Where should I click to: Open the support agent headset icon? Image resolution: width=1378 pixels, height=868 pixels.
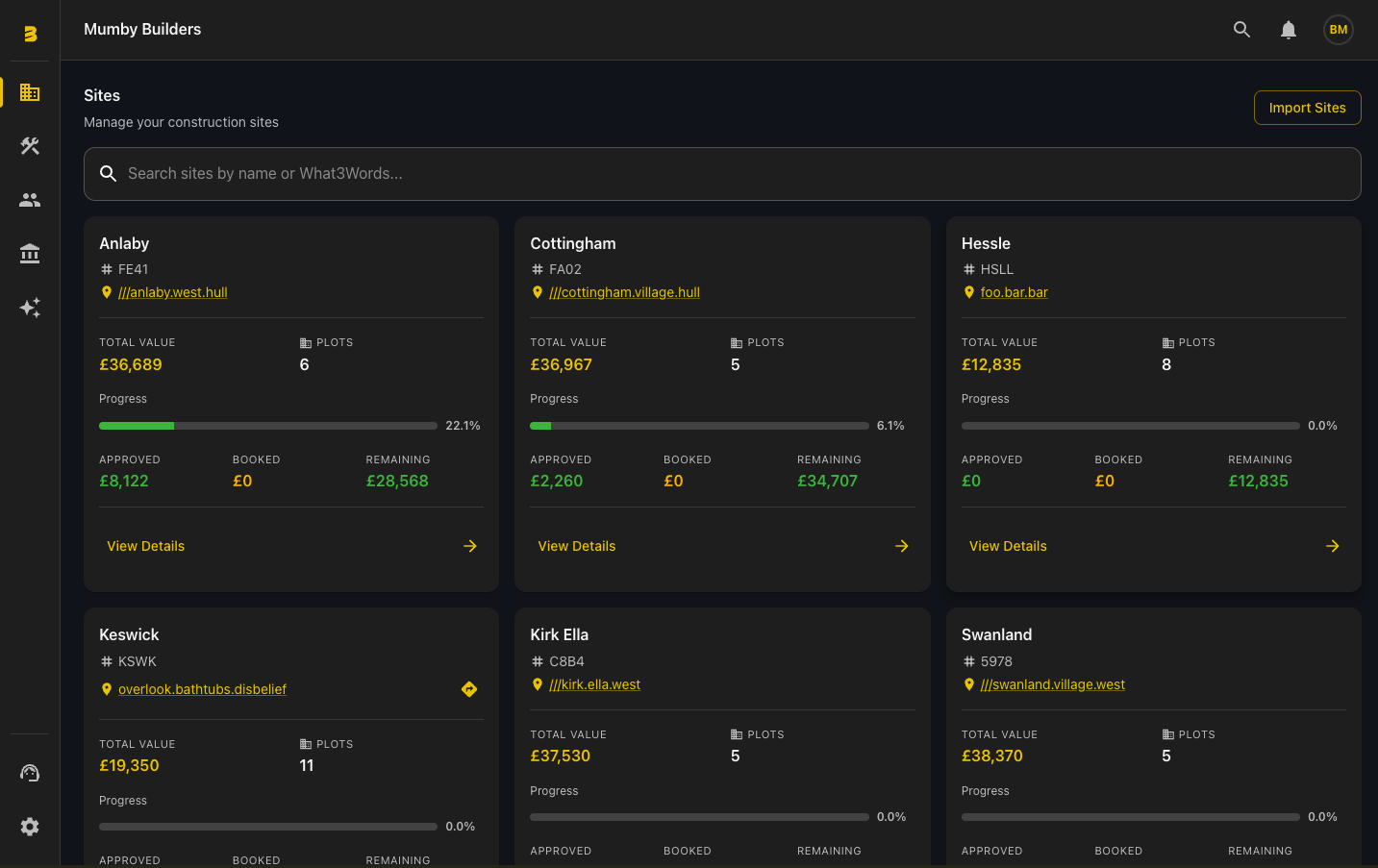coord(30,773)
